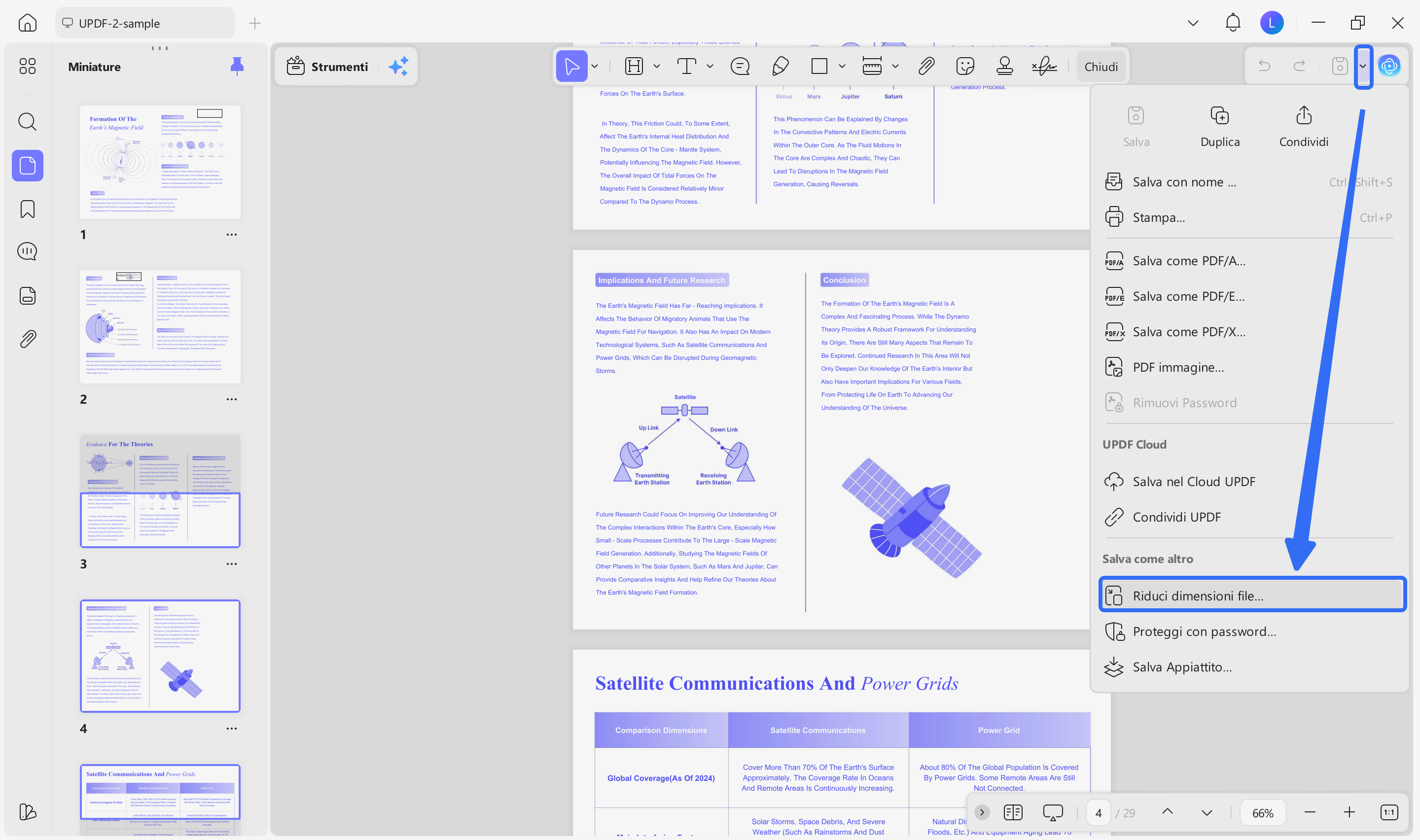
Task: Open the UPDF AI assistant icon
Action: click(x=1389, y=66)
